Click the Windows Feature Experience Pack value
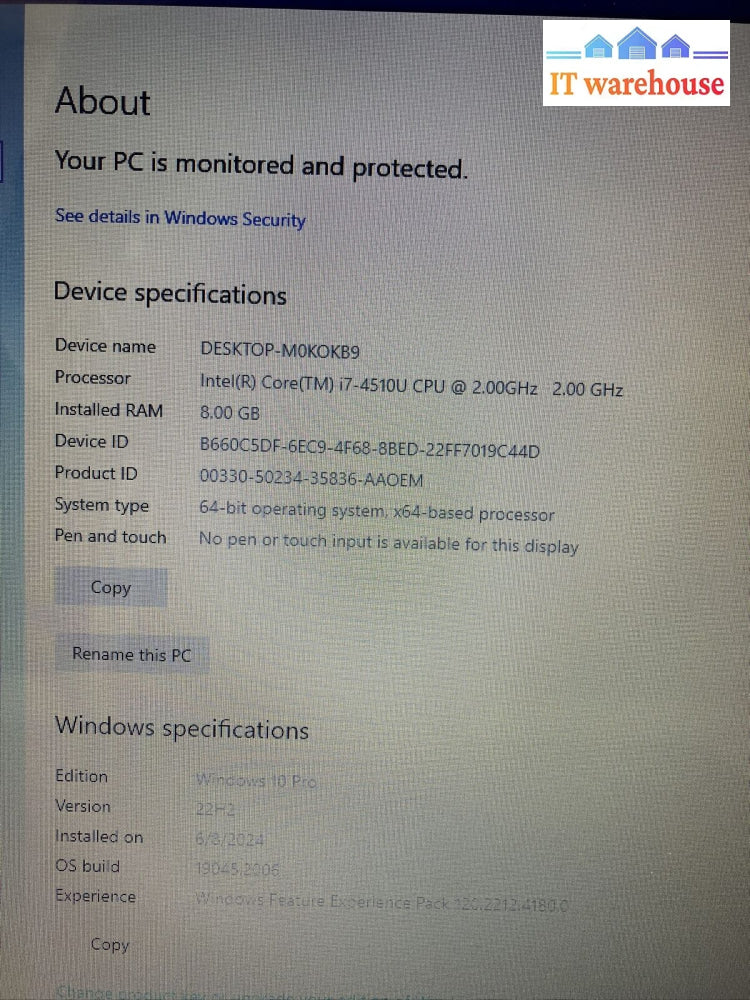Viewport: 750px width, 1000px height. pyautogui.click(x=381, y=902)
